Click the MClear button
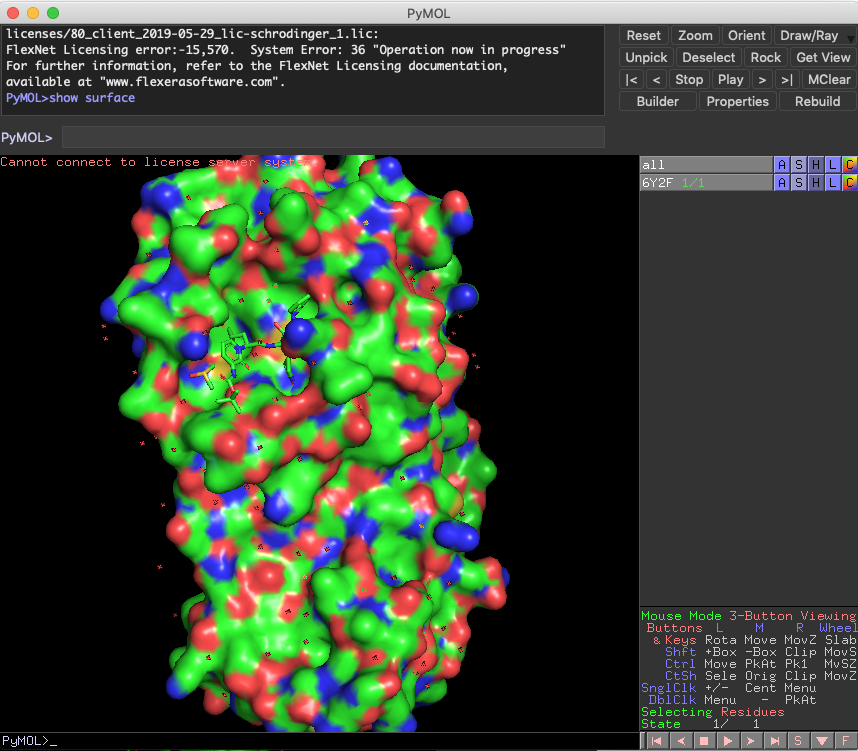This screenshot has height=751, width=858. 829,79
